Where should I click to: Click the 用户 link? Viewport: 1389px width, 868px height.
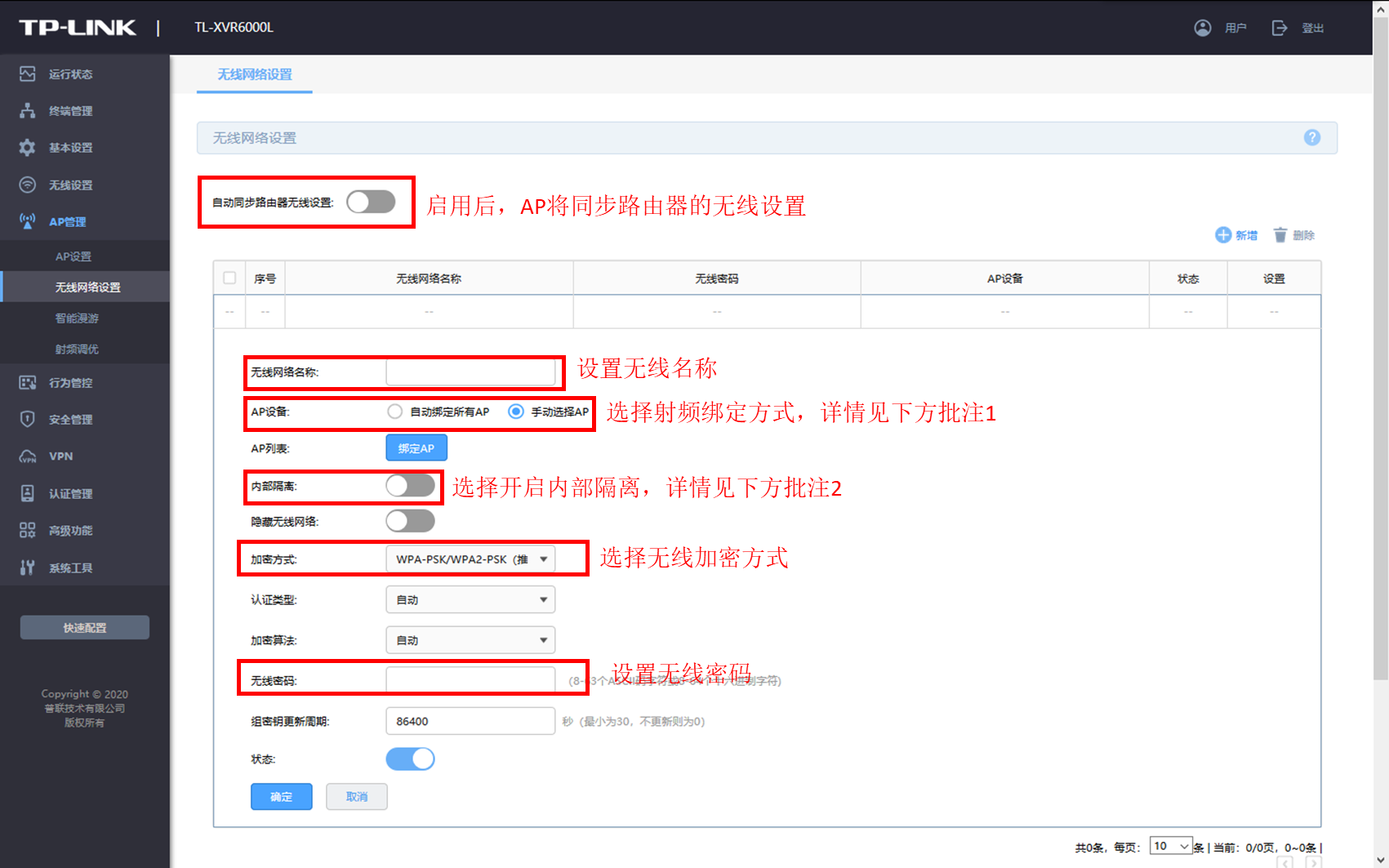(x=1235, y=28)
